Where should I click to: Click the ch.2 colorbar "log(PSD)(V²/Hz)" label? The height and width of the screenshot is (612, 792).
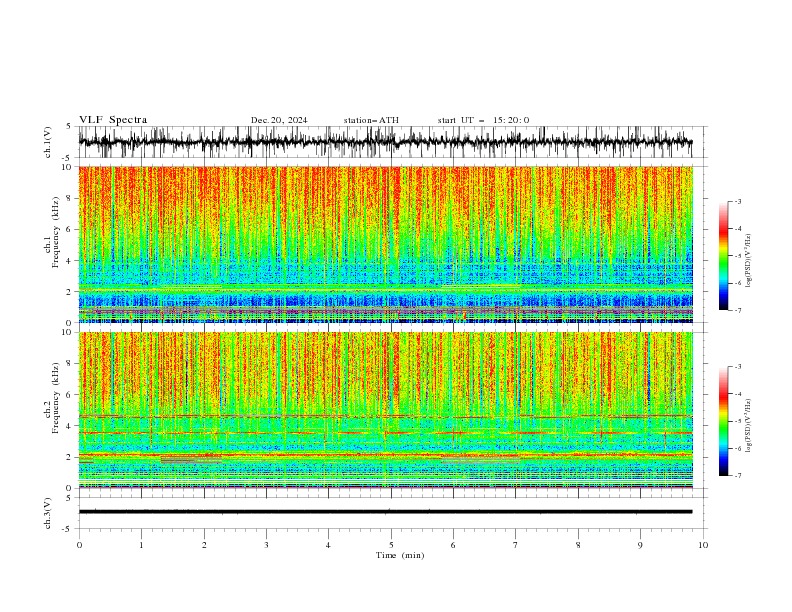[749, 426]
